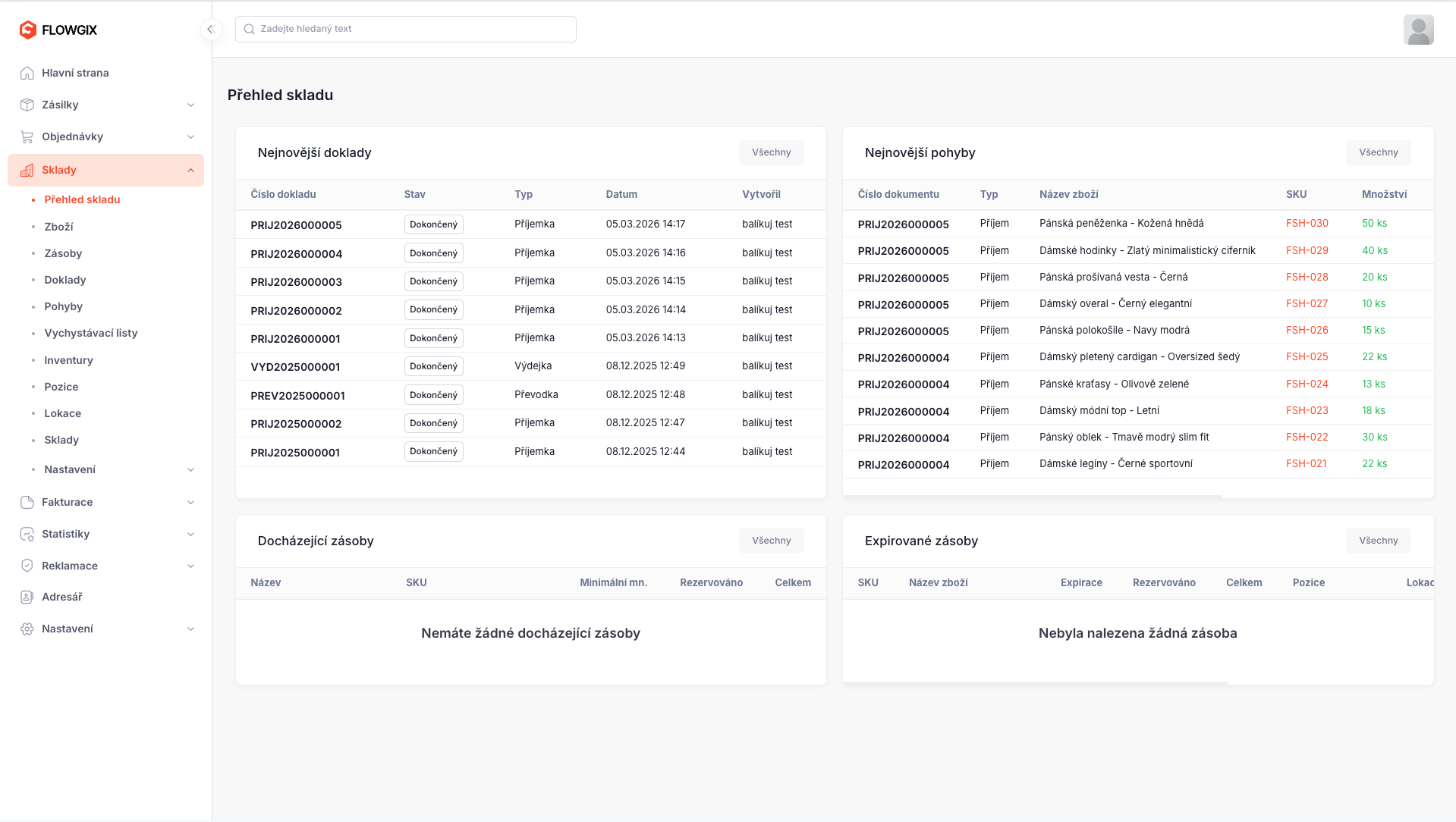Viewport: 1456px width, 822px height.
Task: Go to Vychystávací listy page
Action: tap(90, 333)
